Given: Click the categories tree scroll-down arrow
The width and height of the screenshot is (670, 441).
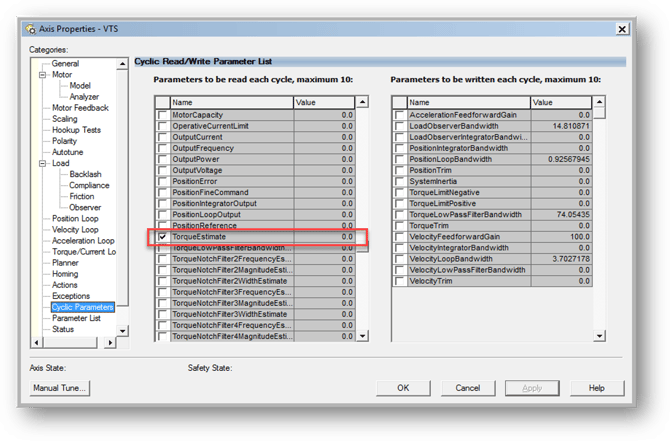Looking at the screenshot, I should coord(122,331).
